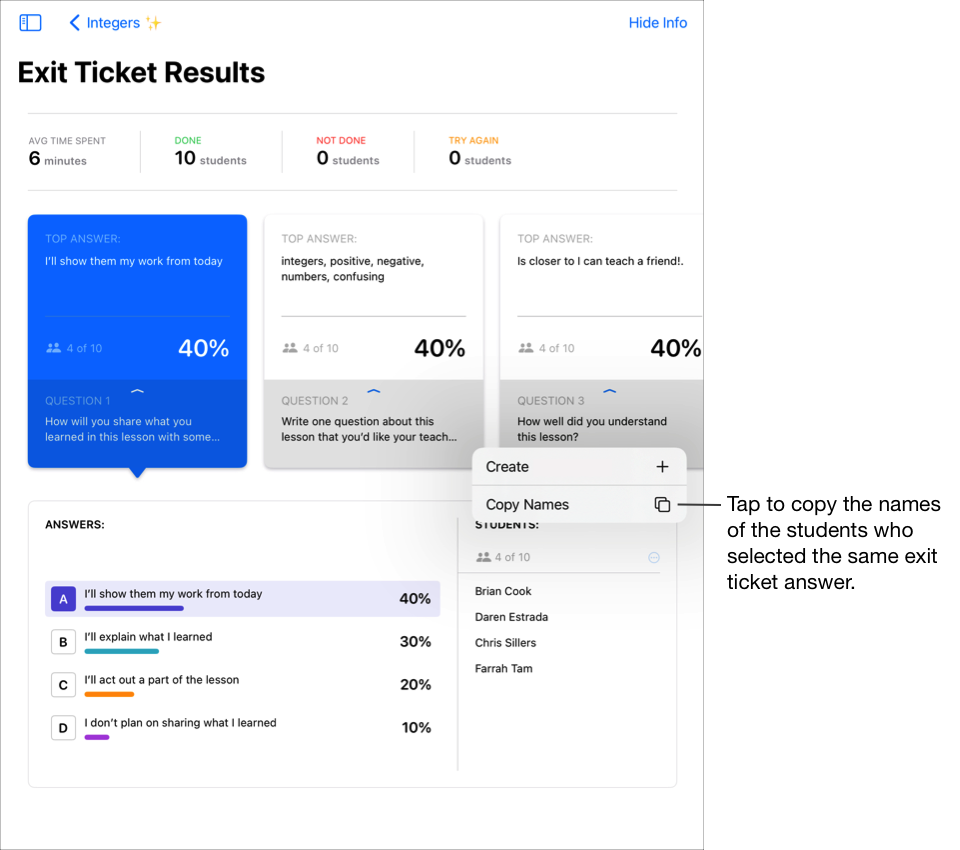This screenshot has height=850, width=960.
Task: Toggle the sidebar panel icon
Action: click(x=31, y=23)
